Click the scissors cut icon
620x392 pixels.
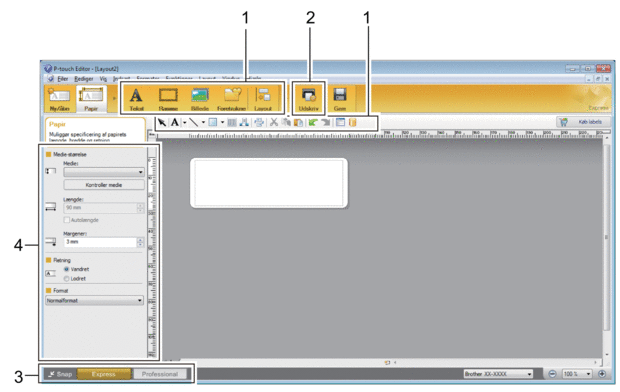point(273,123)
